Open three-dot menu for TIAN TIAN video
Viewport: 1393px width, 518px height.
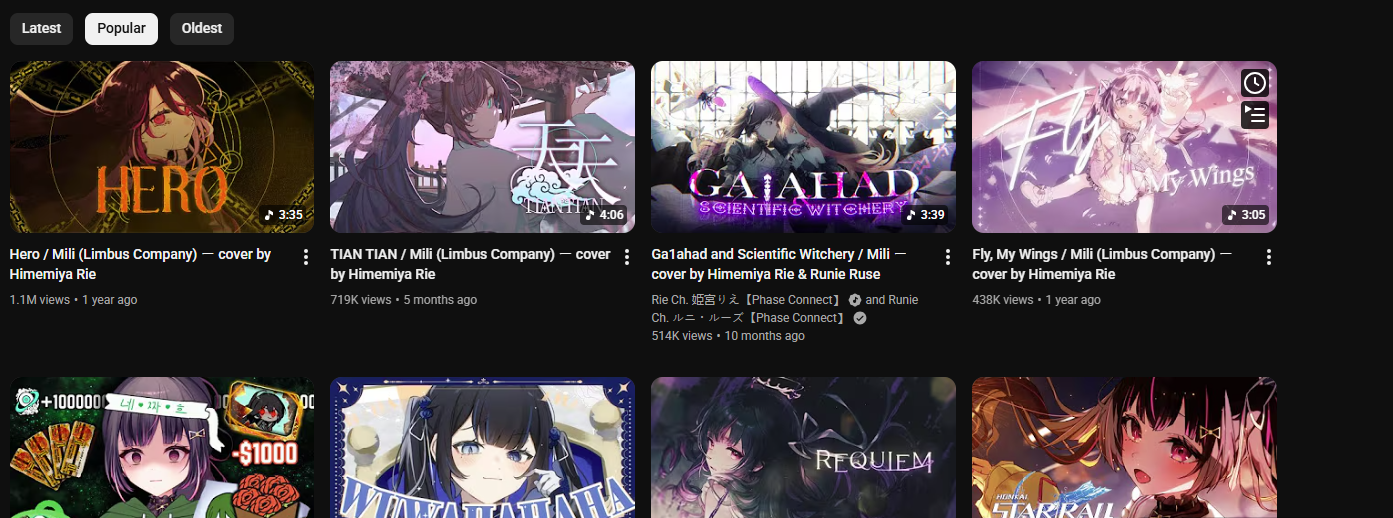click(627, 257)
